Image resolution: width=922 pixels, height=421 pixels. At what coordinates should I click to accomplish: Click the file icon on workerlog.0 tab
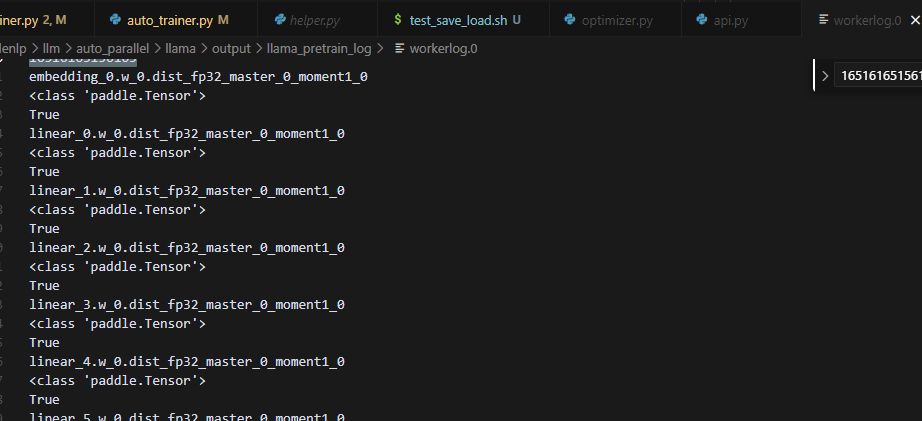(x=824, y=20)
